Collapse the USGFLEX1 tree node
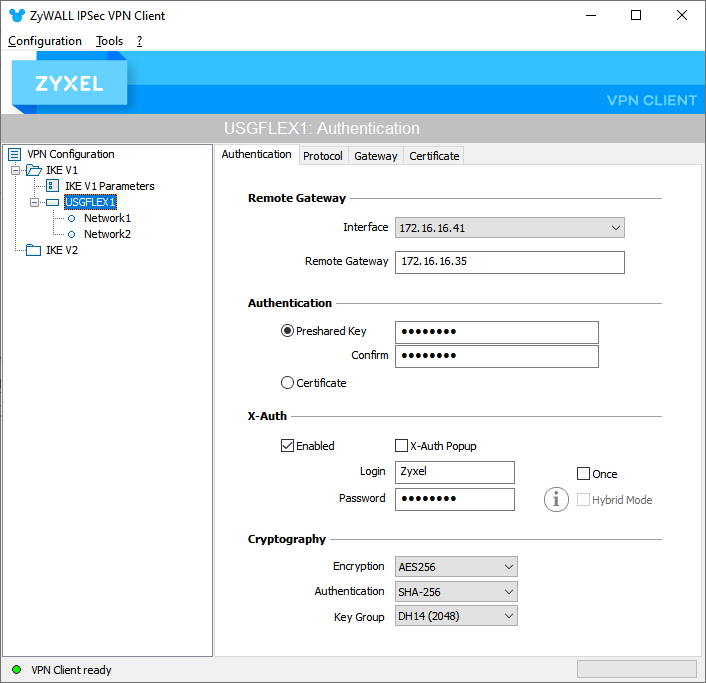Image resolution: width=706 pixels, height=683 pixels. [35, 202]
